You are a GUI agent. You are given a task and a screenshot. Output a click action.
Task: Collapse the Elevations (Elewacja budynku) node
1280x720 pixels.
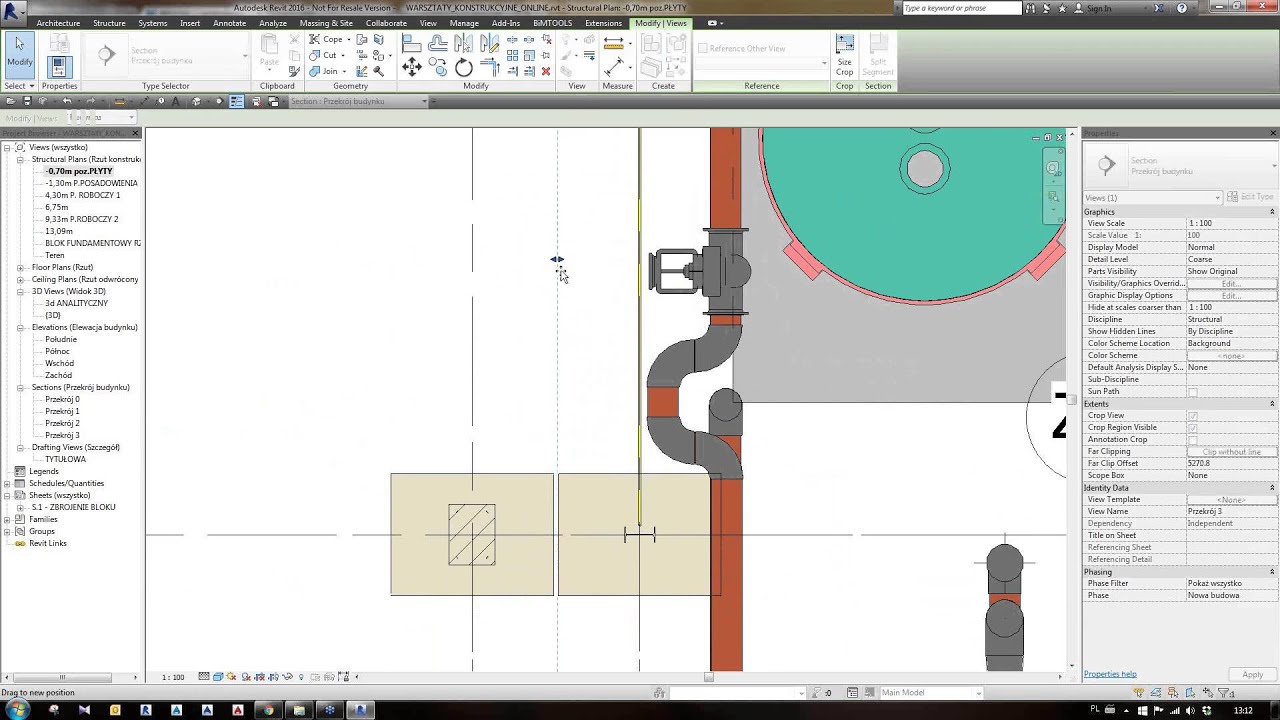click(x=20, y=327)
